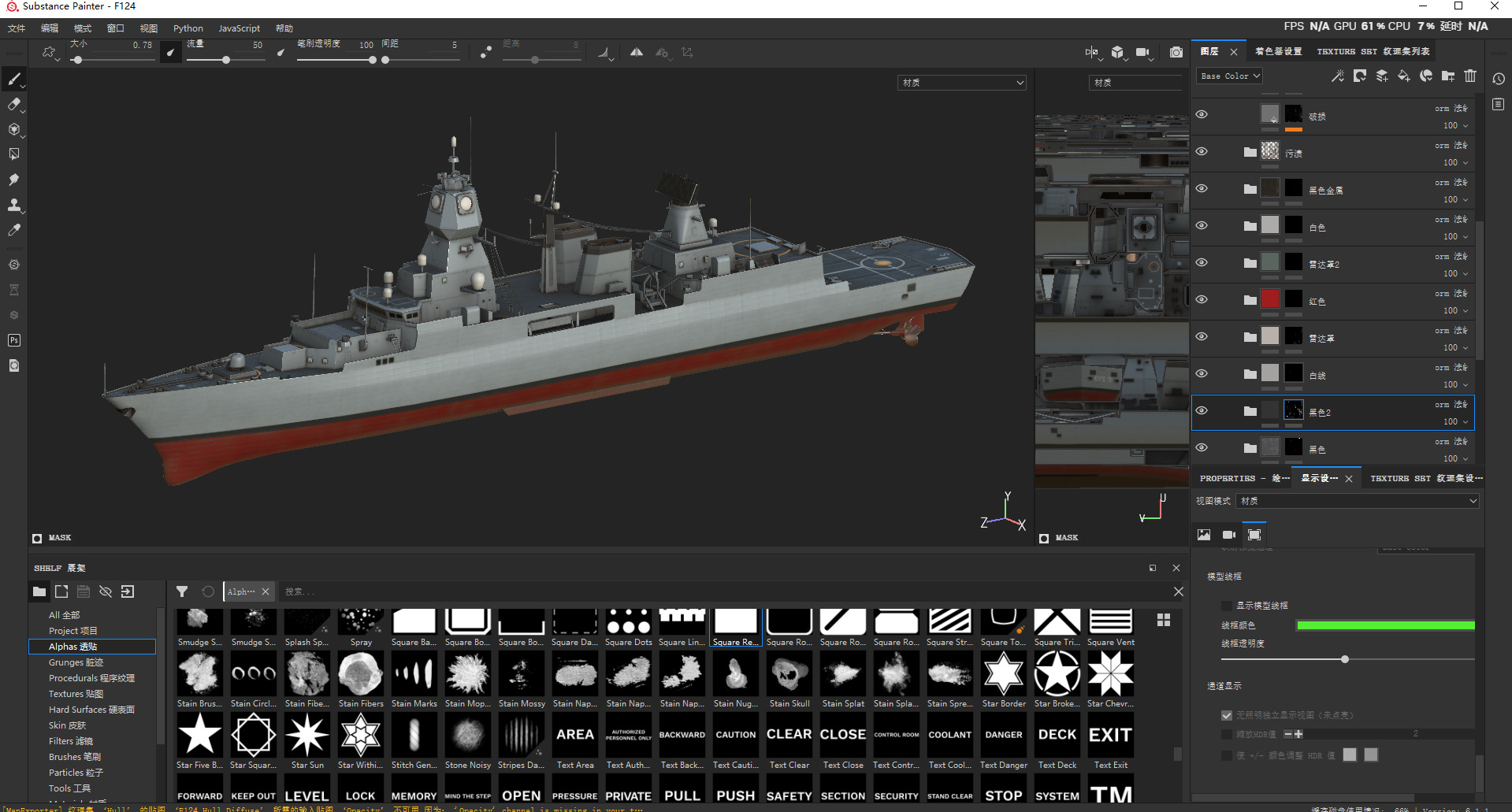Expand opacity dropdown of 破损 layer
The height and width of the screenshot is (812, 1512).
[x=1466, y=125]
